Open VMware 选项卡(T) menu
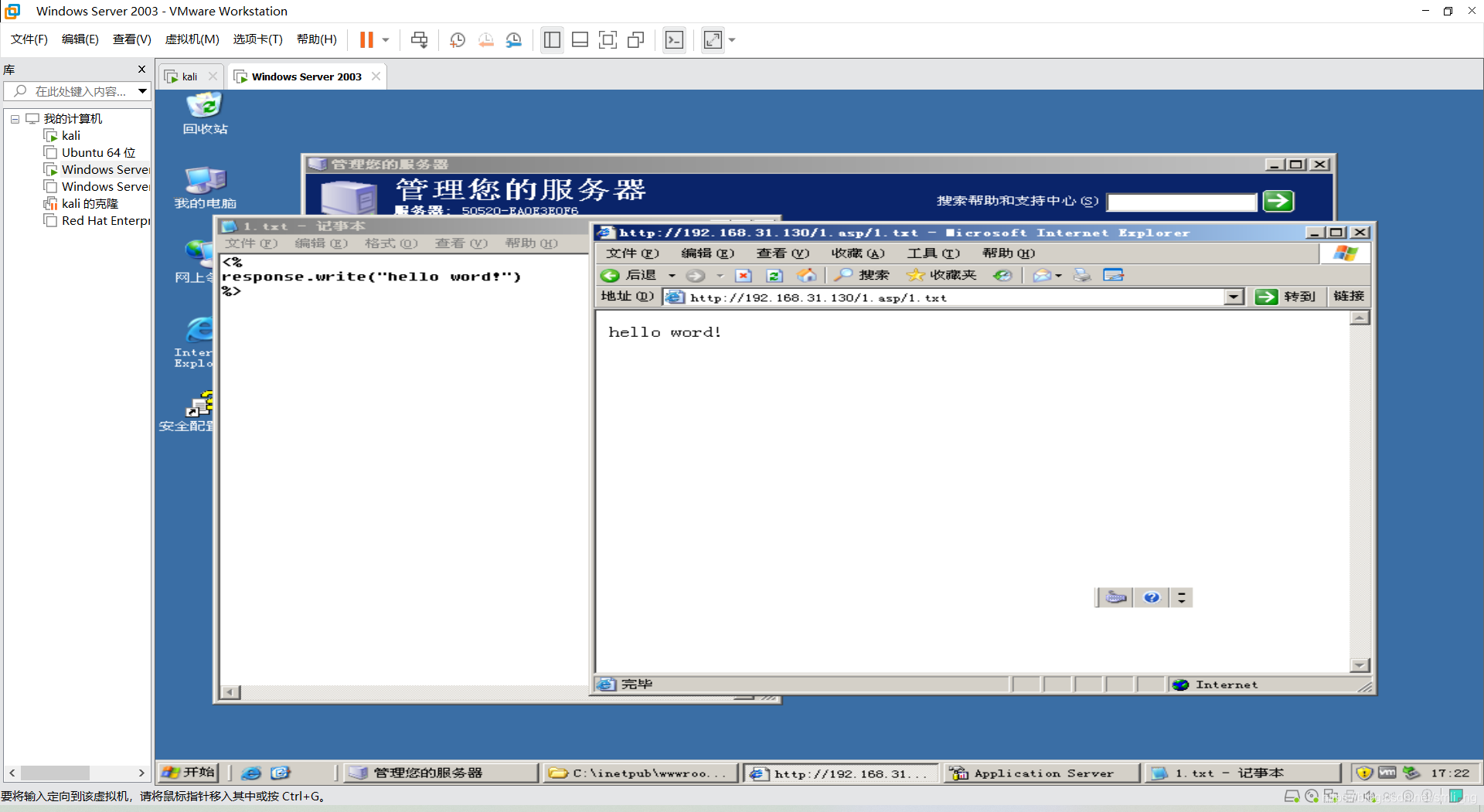This screenshot has height=812, width=1484. (257, 39)
